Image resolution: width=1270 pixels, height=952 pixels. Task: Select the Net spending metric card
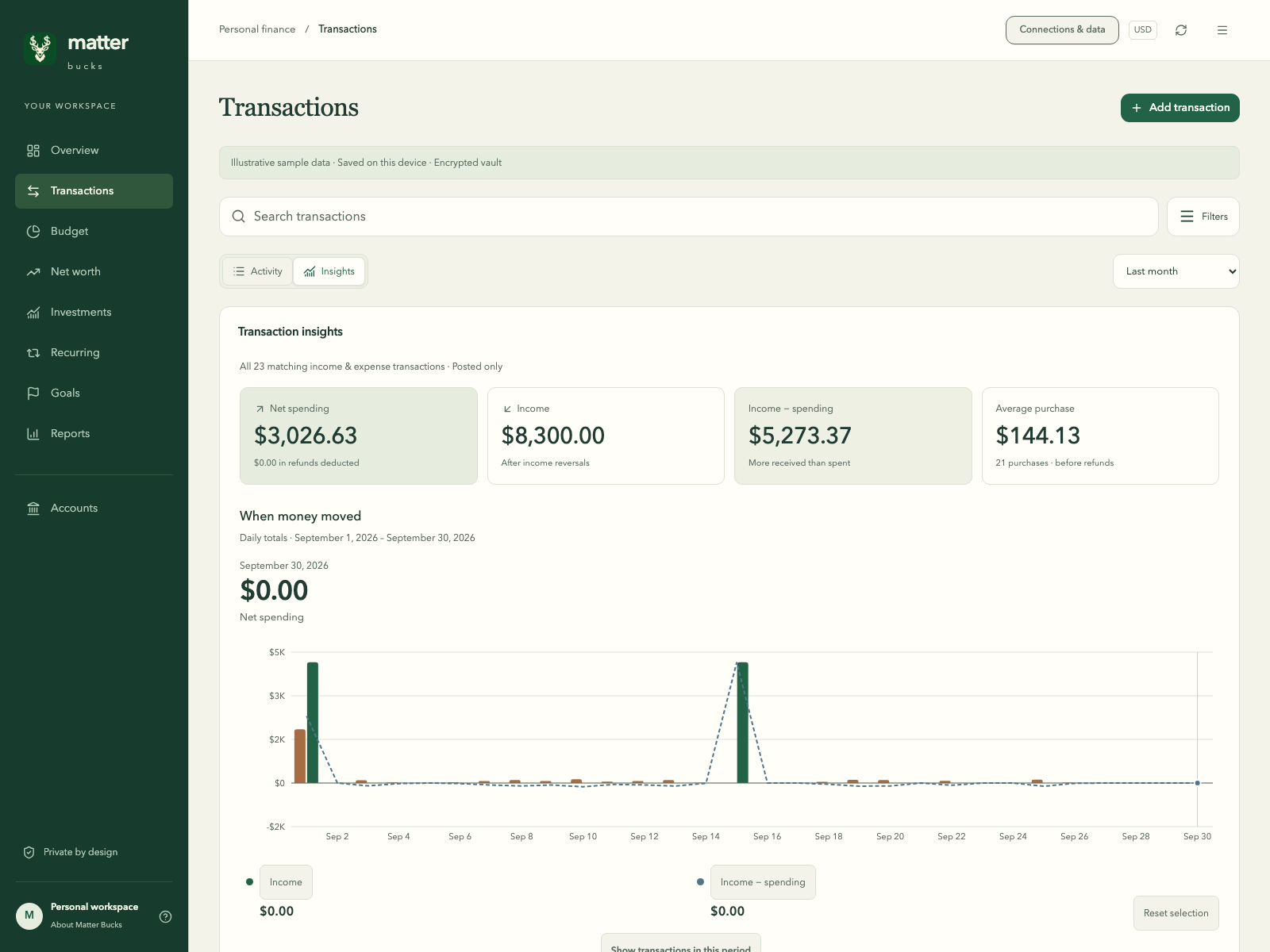coord(359,436)
